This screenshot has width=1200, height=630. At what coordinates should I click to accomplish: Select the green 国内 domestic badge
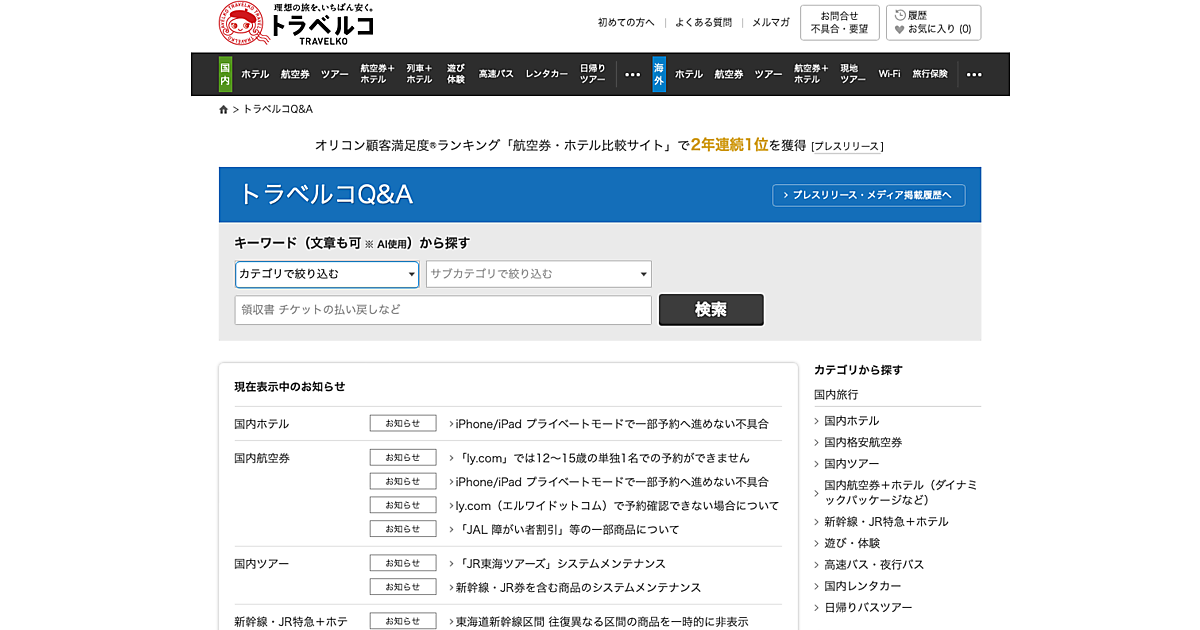[x=225, y=74]
